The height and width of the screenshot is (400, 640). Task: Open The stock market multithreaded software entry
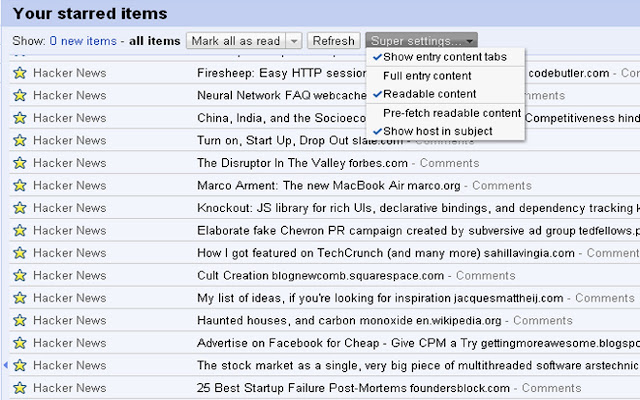(418, 365)
